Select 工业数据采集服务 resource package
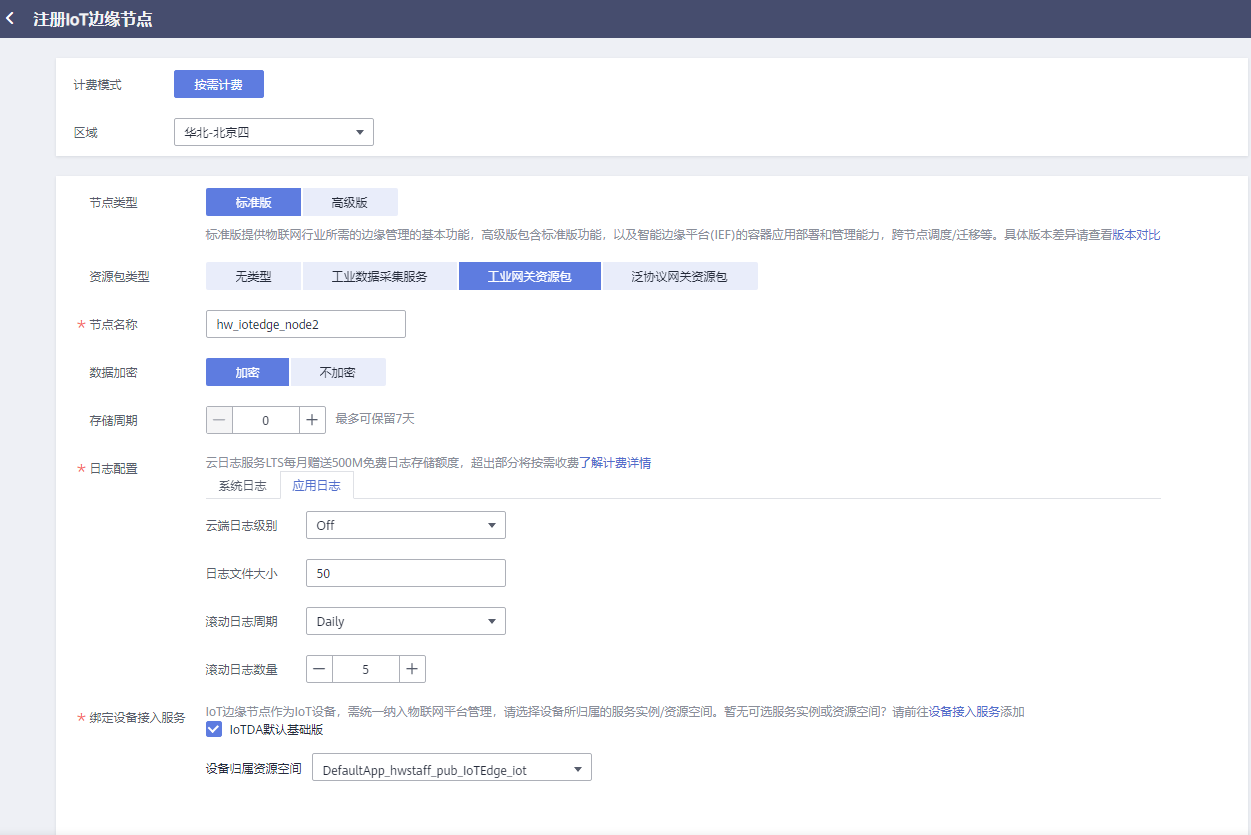The image size is (1251, 835). pyautogui.click(x=380, y=276)
